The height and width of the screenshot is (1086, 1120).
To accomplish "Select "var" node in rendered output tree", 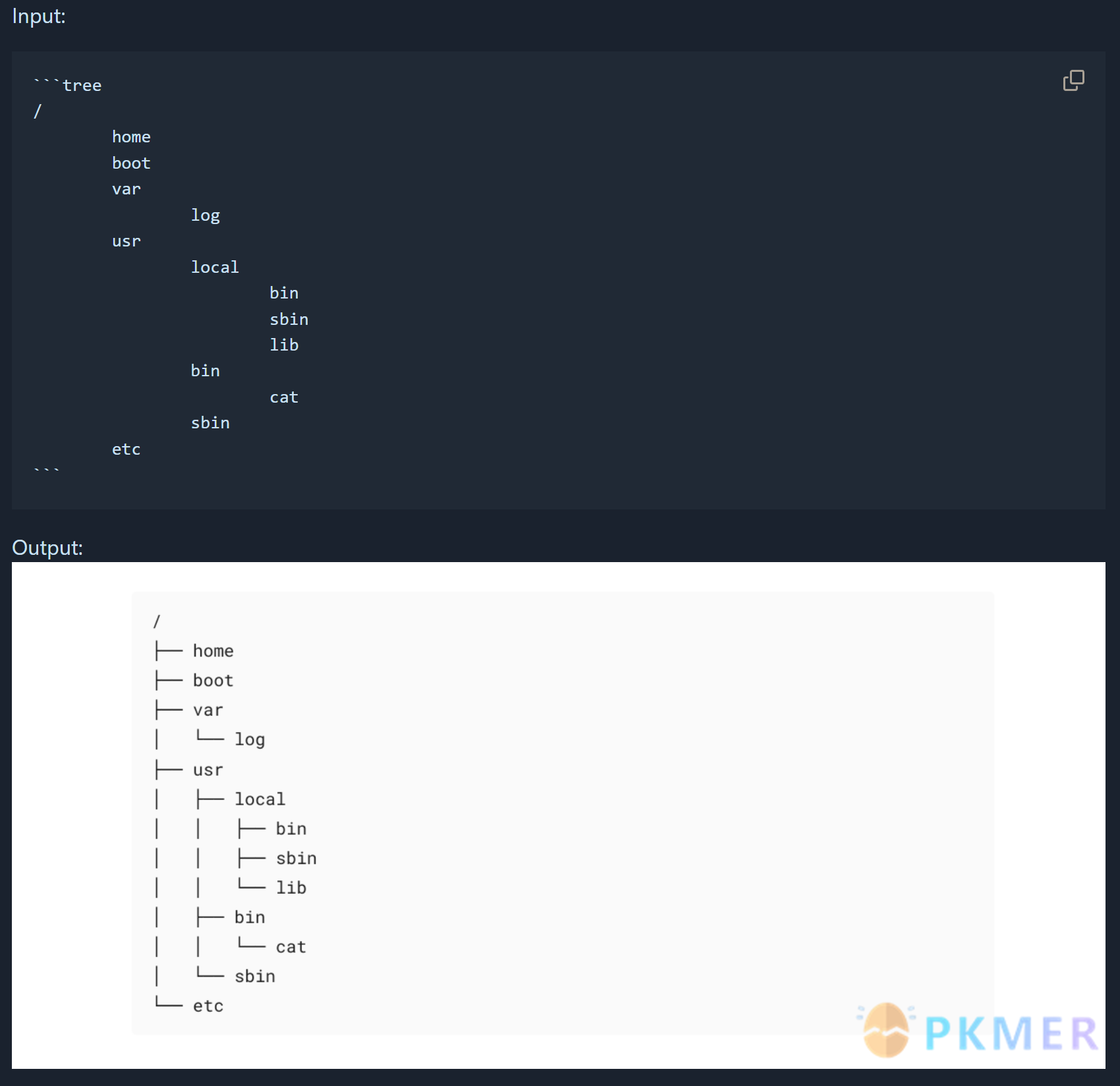I will [208, 710].
